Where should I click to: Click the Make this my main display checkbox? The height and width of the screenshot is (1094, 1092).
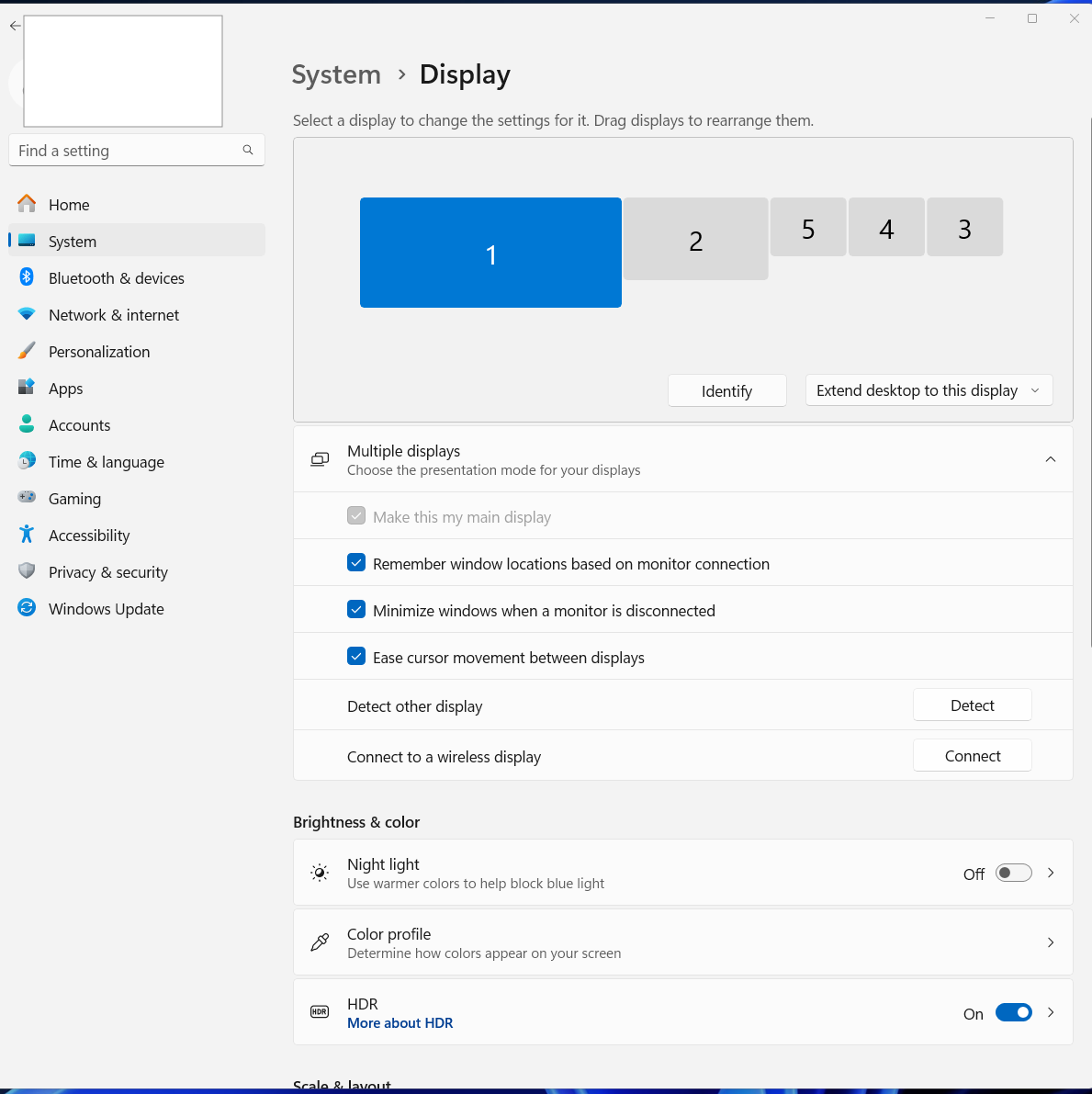point(355,516)
